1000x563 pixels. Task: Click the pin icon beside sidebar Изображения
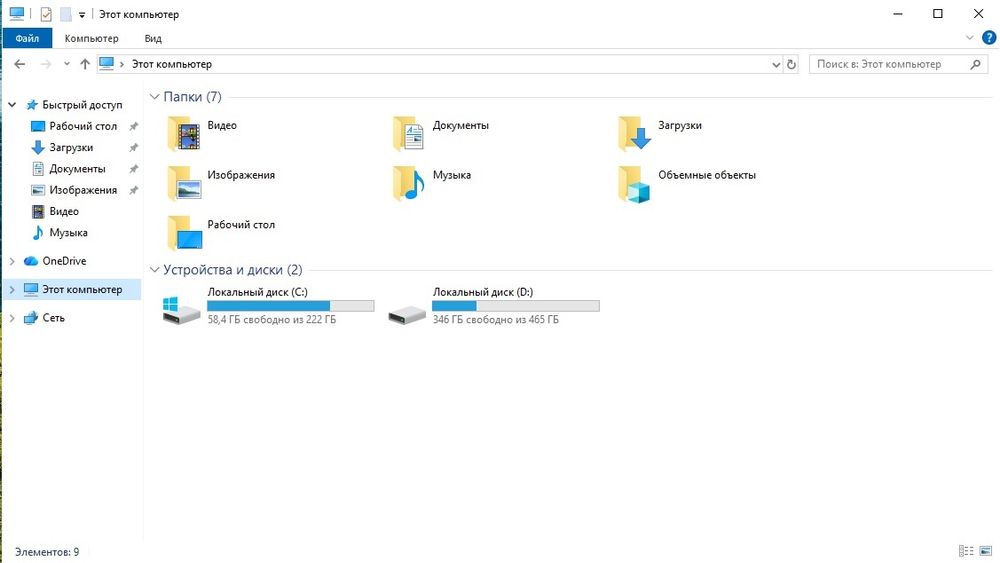[133, 190]
